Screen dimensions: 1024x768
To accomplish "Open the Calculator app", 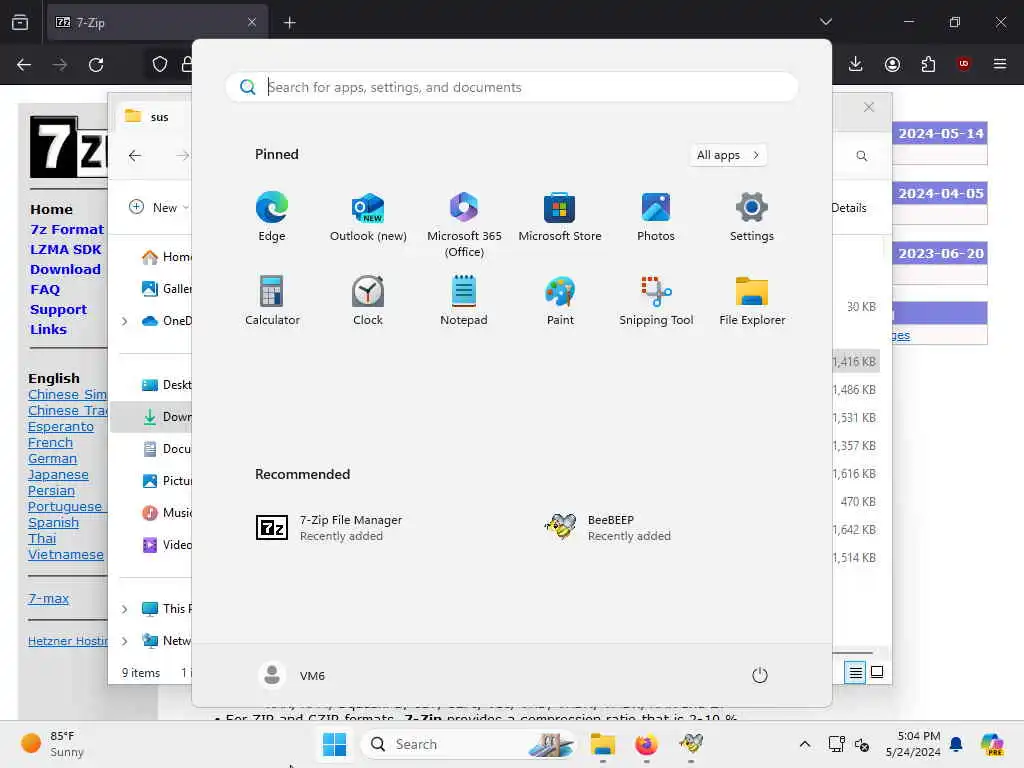I will coord(272,300).
